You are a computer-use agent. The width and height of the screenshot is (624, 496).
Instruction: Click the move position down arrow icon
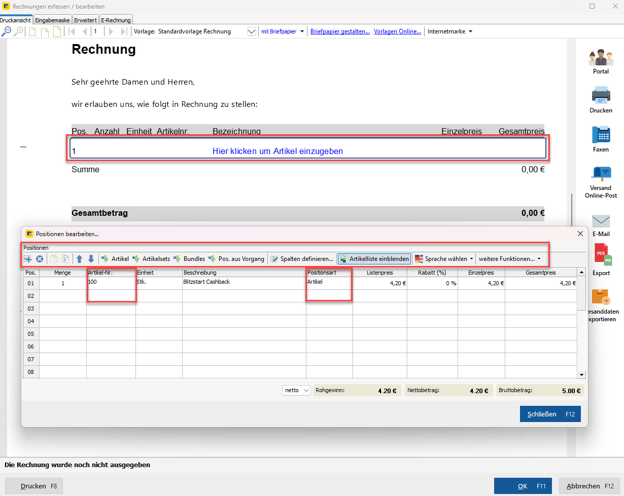(91, 259)
